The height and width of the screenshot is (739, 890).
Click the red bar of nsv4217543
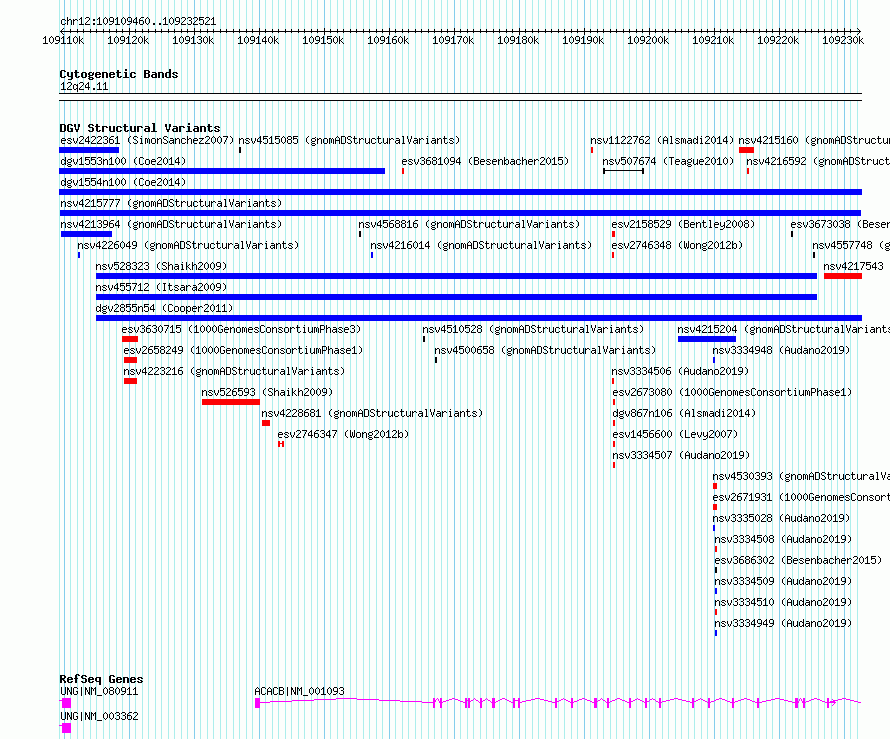[x=843, y=276]
